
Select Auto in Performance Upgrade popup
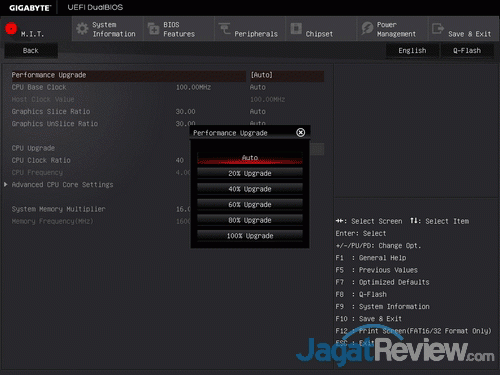(x=250, y=158)
